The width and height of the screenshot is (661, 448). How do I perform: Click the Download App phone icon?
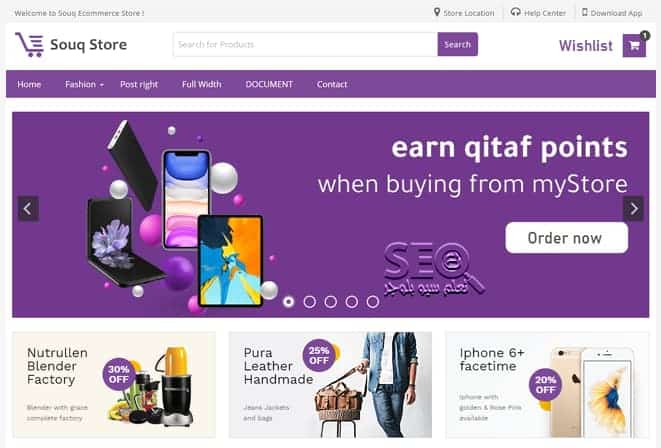tap(585, 12)
